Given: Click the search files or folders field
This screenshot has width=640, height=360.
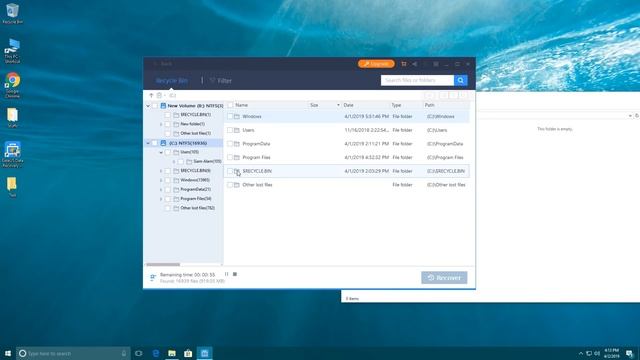Looking at the screenshot, I should point(417,80).
